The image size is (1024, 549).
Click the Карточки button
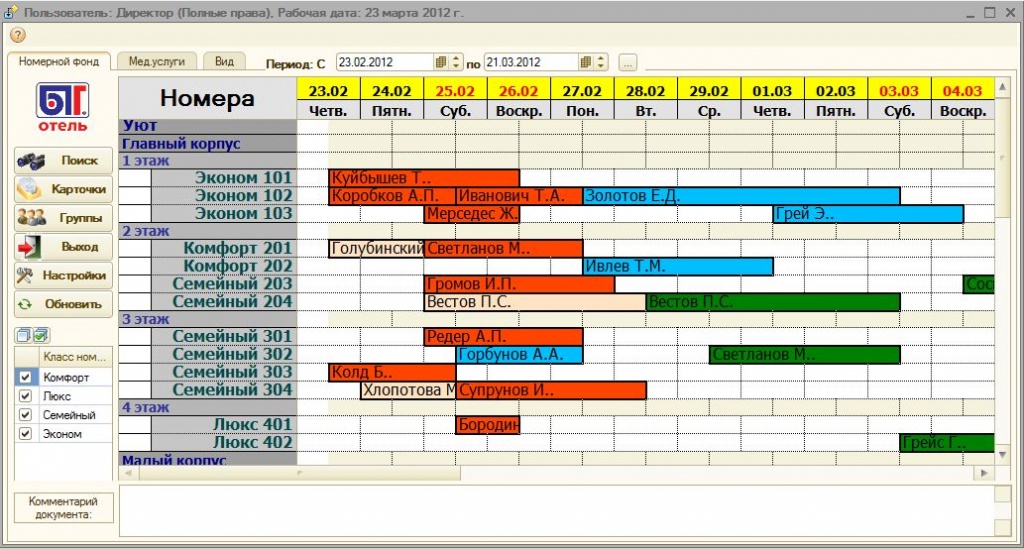[x=63, y=189]
